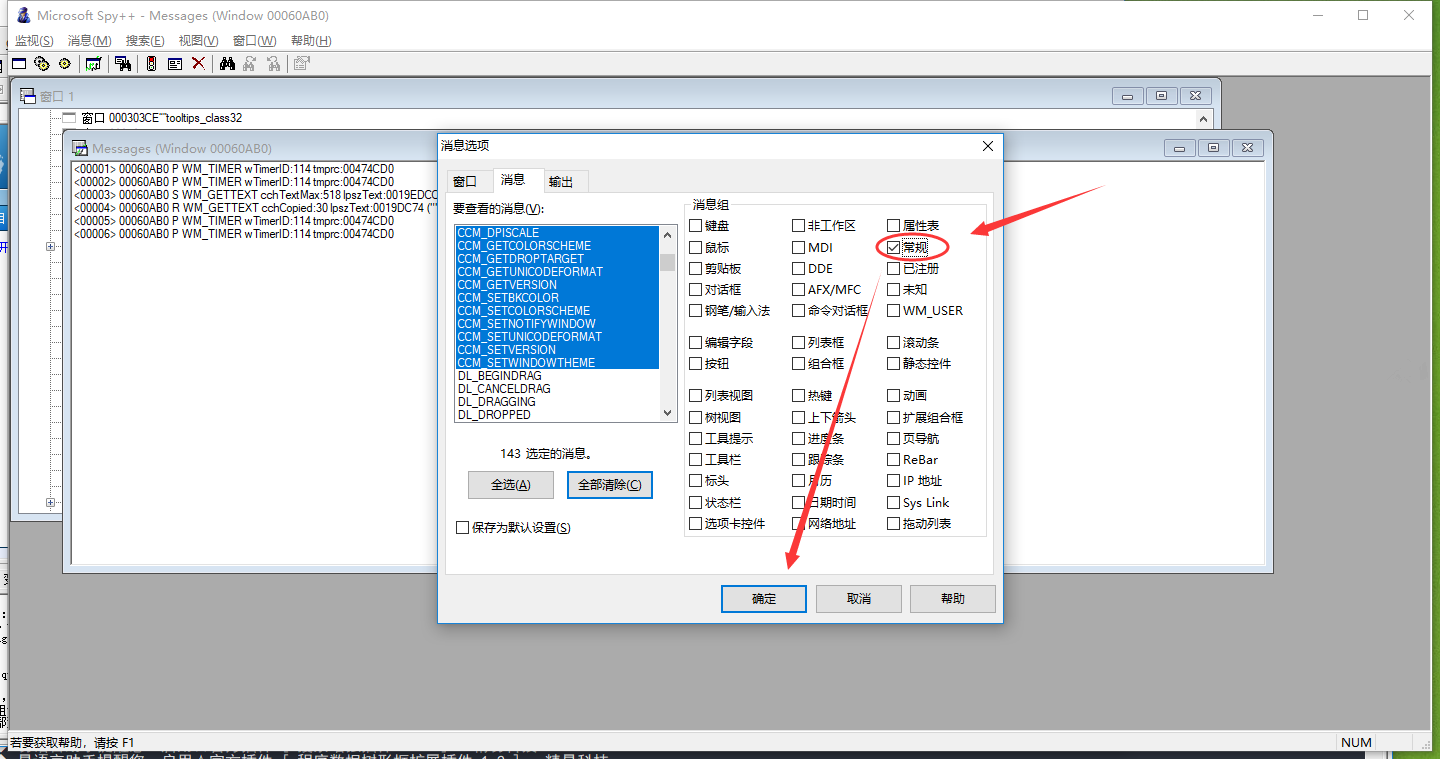Expand the top tree node plus icon

click(50, 247)
